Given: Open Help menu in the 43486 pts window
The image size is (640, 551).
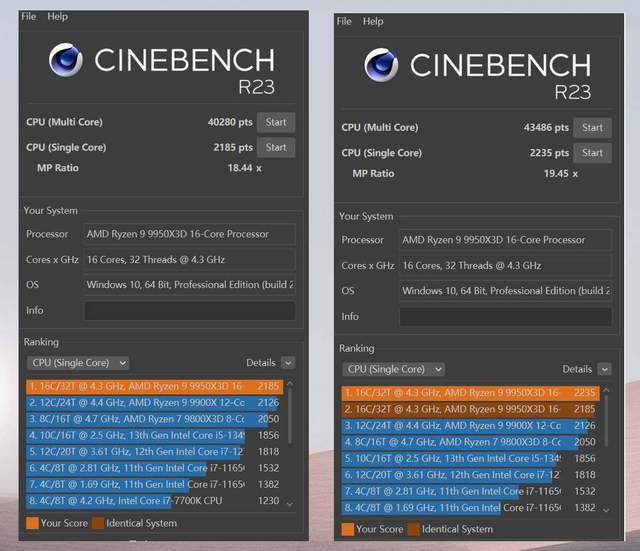Looking at the screenshot, I should tap(373, 21).
